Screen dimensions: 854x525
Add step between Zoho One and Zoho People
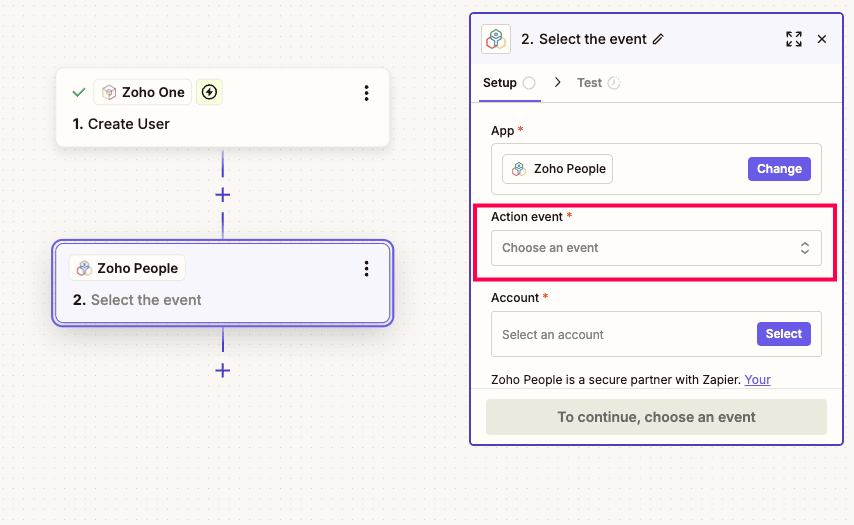(223, 195)
